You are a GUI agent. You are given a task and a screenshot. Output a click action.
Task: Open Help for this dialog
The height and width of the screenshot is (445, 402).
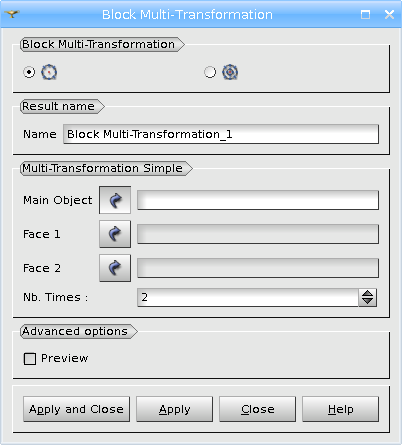(340, 409)
